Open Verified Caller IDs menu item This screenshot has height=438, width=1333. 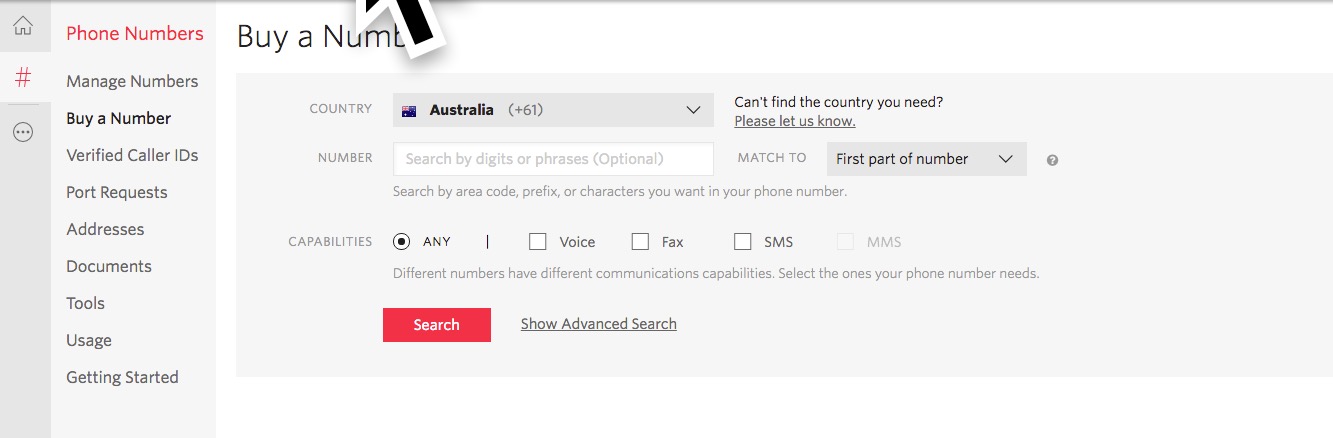(x=132, y=155)
